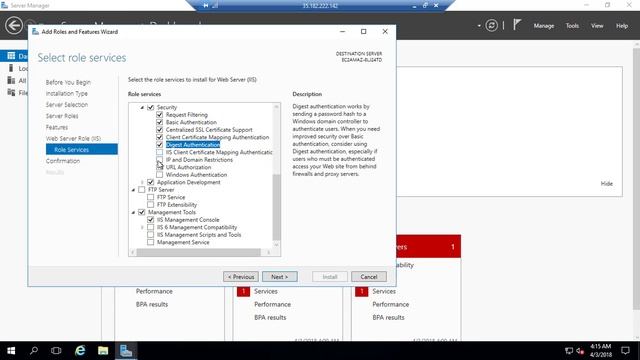Select the Local Server sidebar icon
640x360 pixels.
pyautogui.click(x=11, y=68)
